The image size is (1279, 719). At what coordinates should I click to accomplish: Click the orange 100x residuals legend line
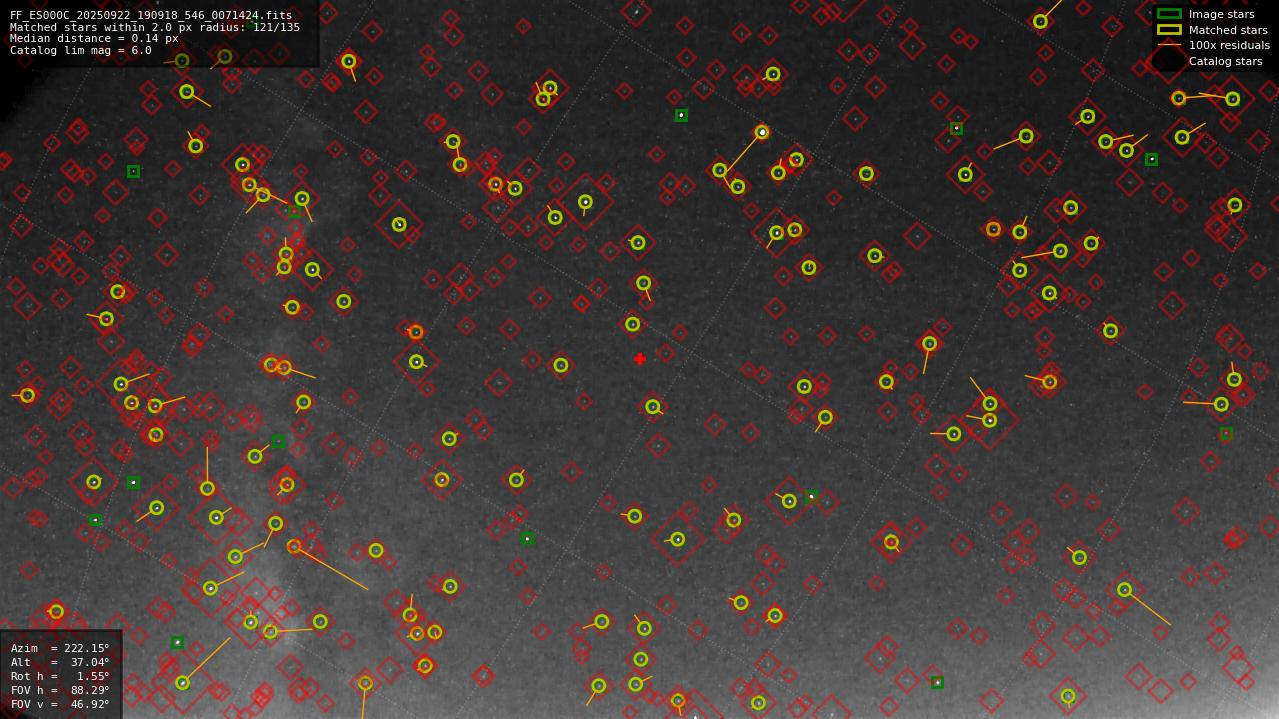coord(1169,45)
